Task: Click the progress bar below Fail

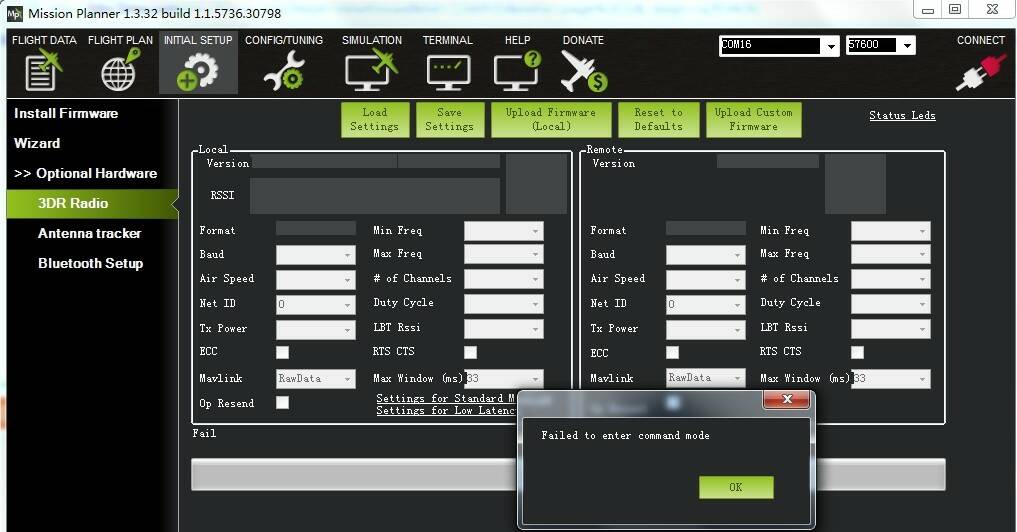Action: (354, 475)
